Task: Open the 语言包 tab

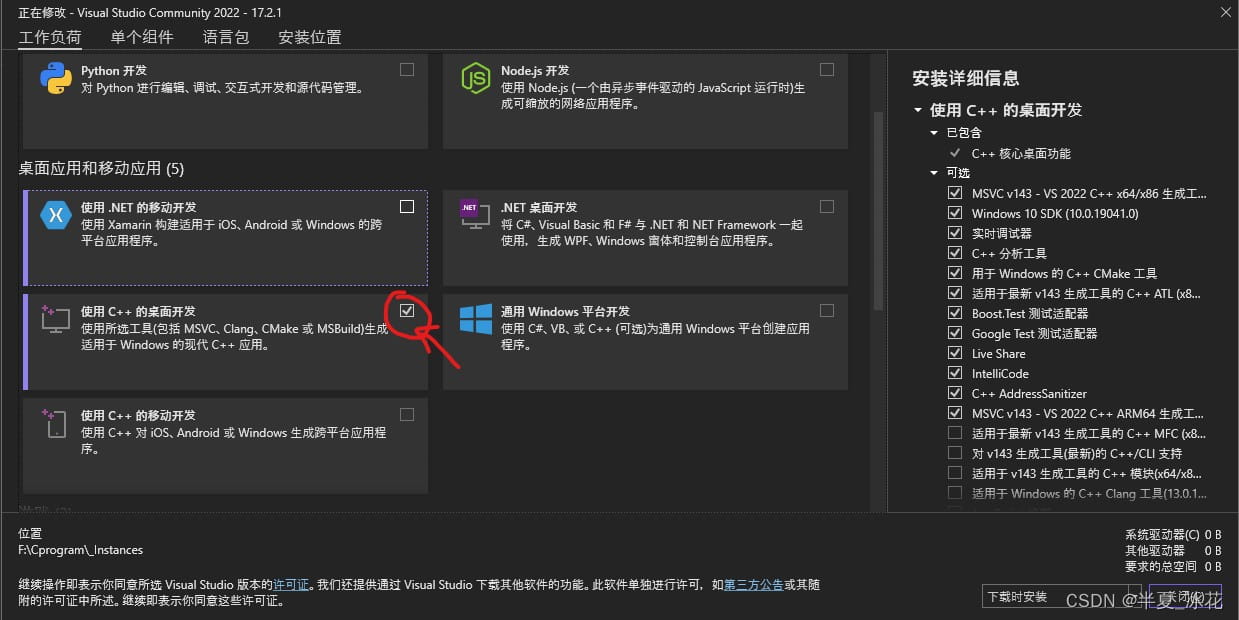Action: (226, 37)
